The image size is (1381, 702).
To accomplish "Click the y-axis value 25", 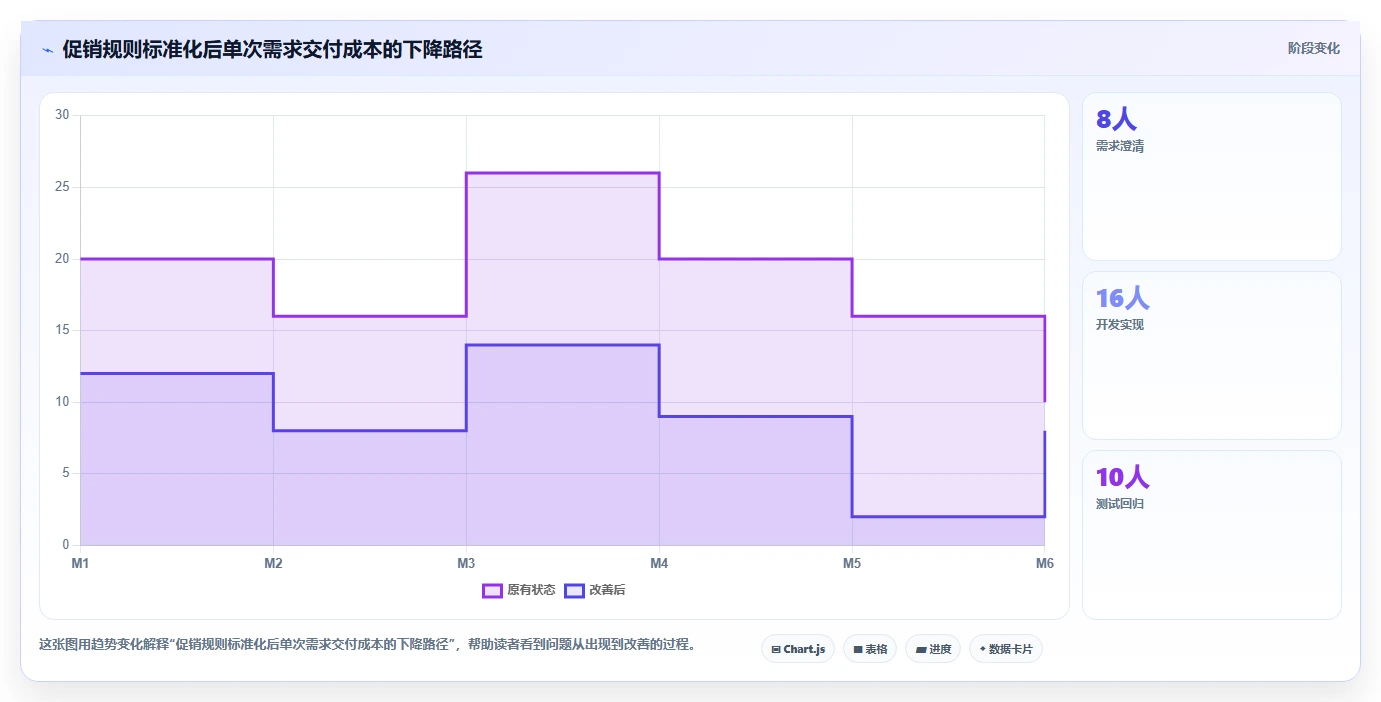I will (62, 187).
